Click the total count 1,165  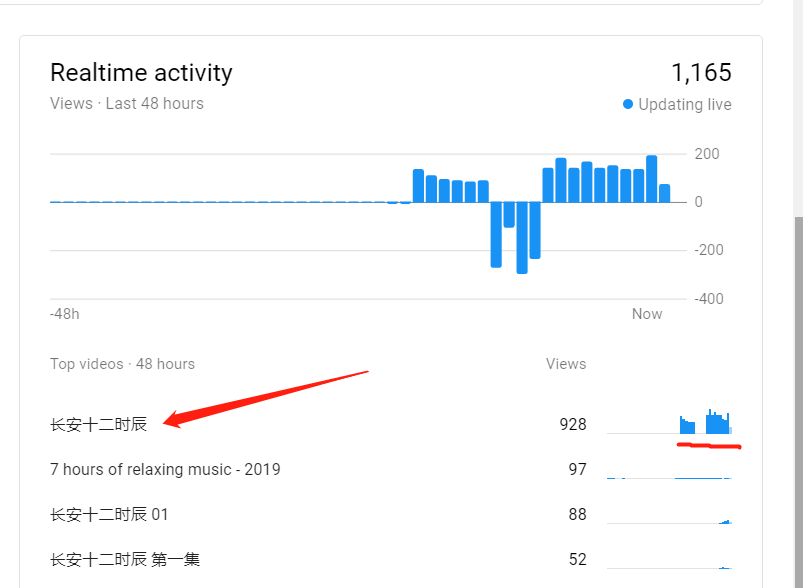(x=701, y=73)
